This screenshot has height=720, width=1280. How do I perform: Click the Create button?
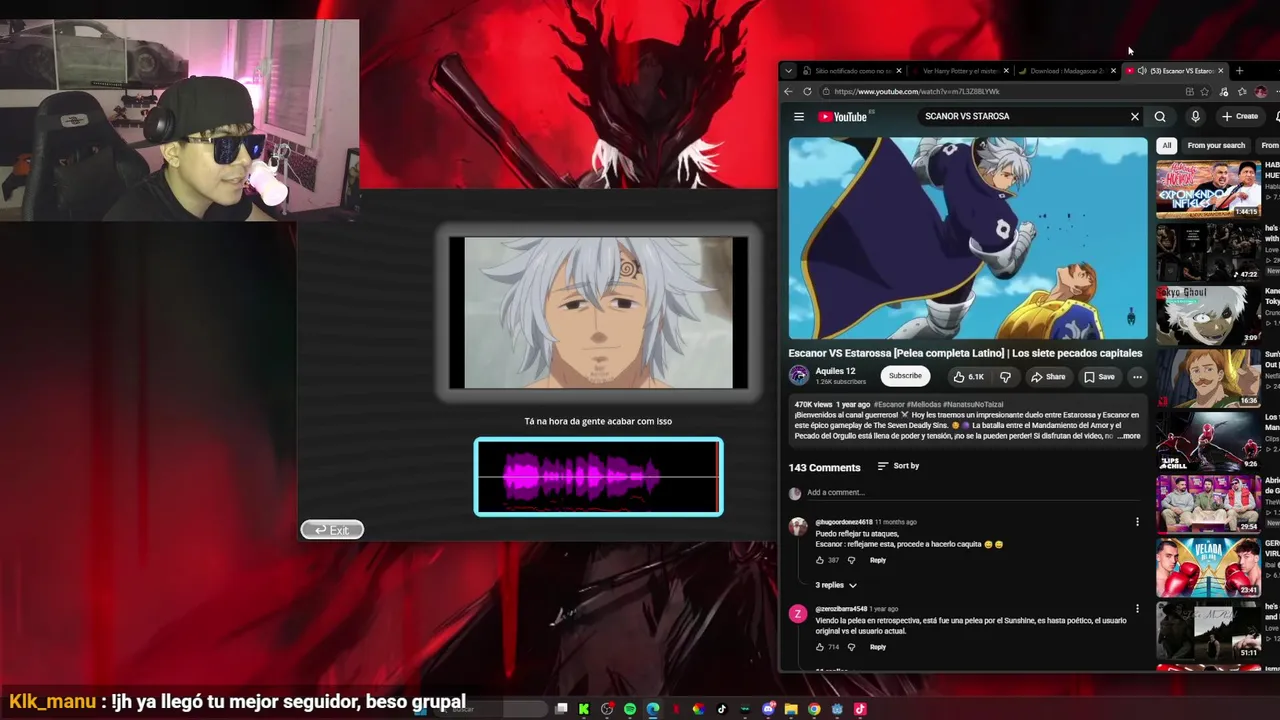pos(1240,117)
